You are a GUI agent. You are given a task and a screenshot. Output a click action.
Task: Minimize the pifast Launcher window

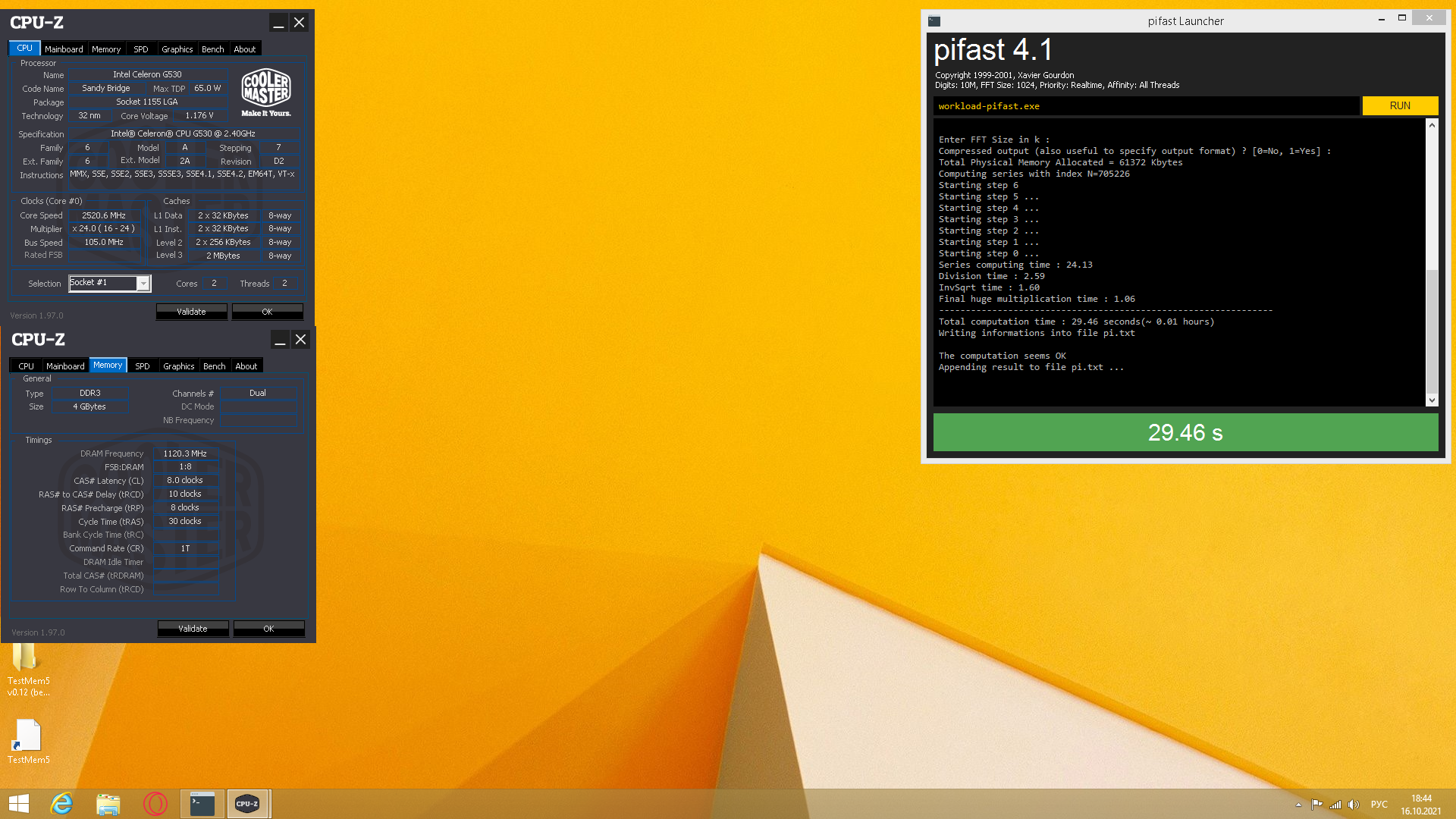click(1382, 18)
